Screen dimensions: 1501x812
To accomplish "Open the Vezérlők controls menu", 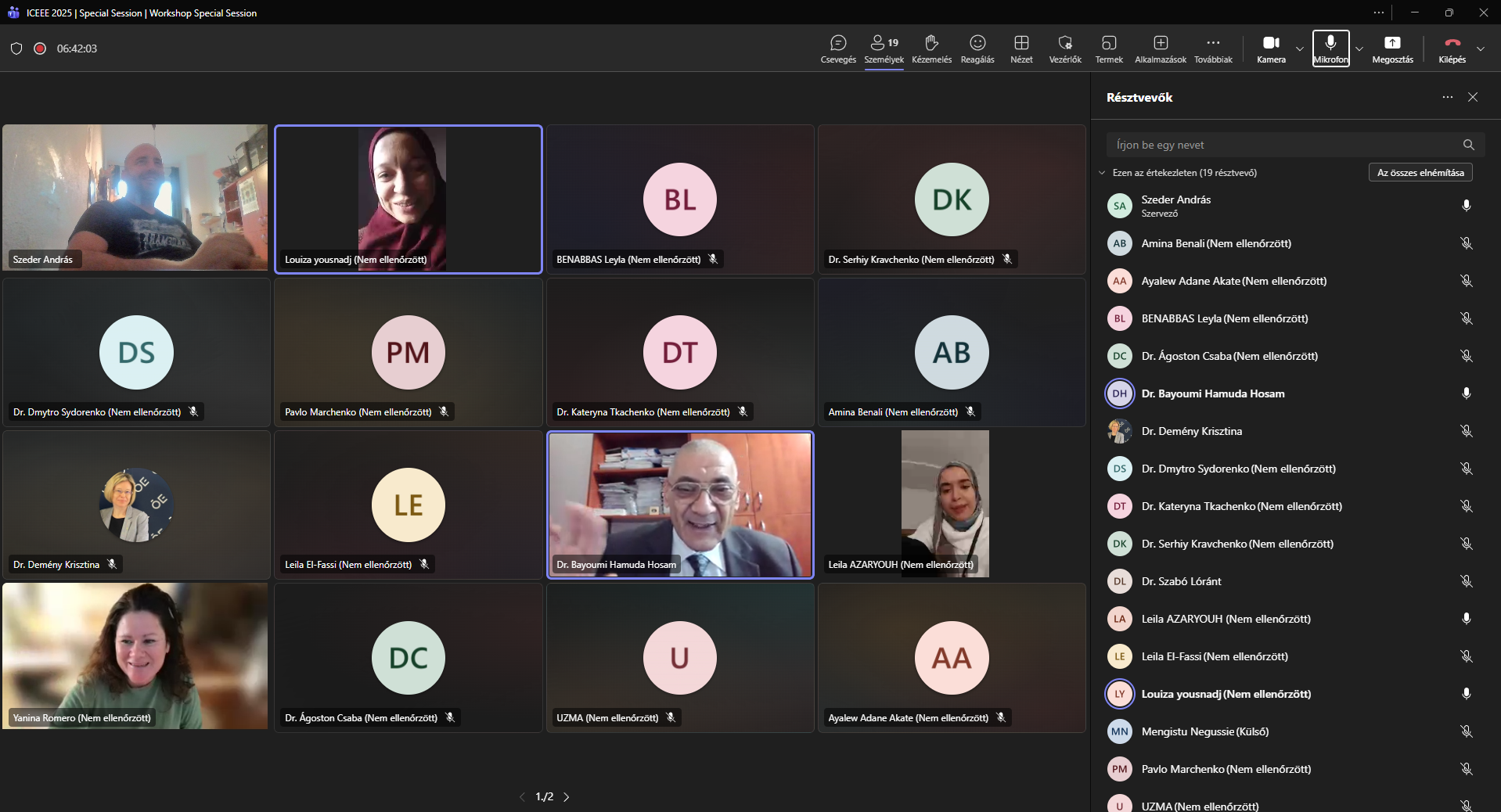I will click(x=1065, y=49).
